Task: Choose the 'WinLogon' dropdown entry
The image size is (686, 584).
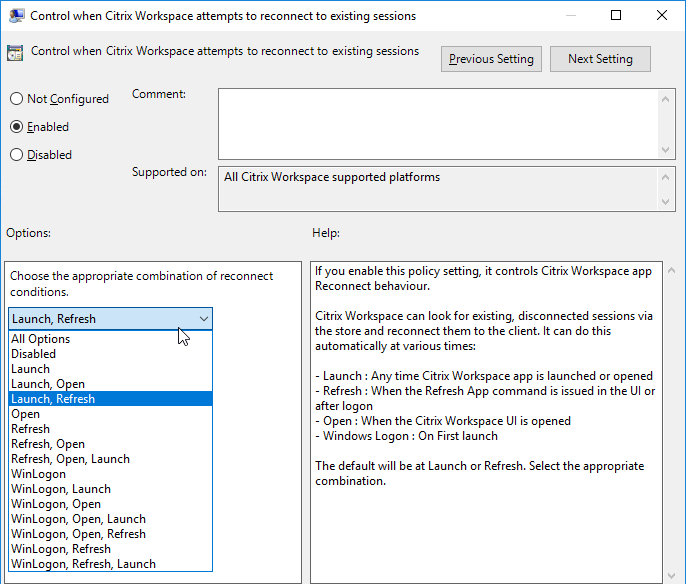Action: (x=110, y=474)
